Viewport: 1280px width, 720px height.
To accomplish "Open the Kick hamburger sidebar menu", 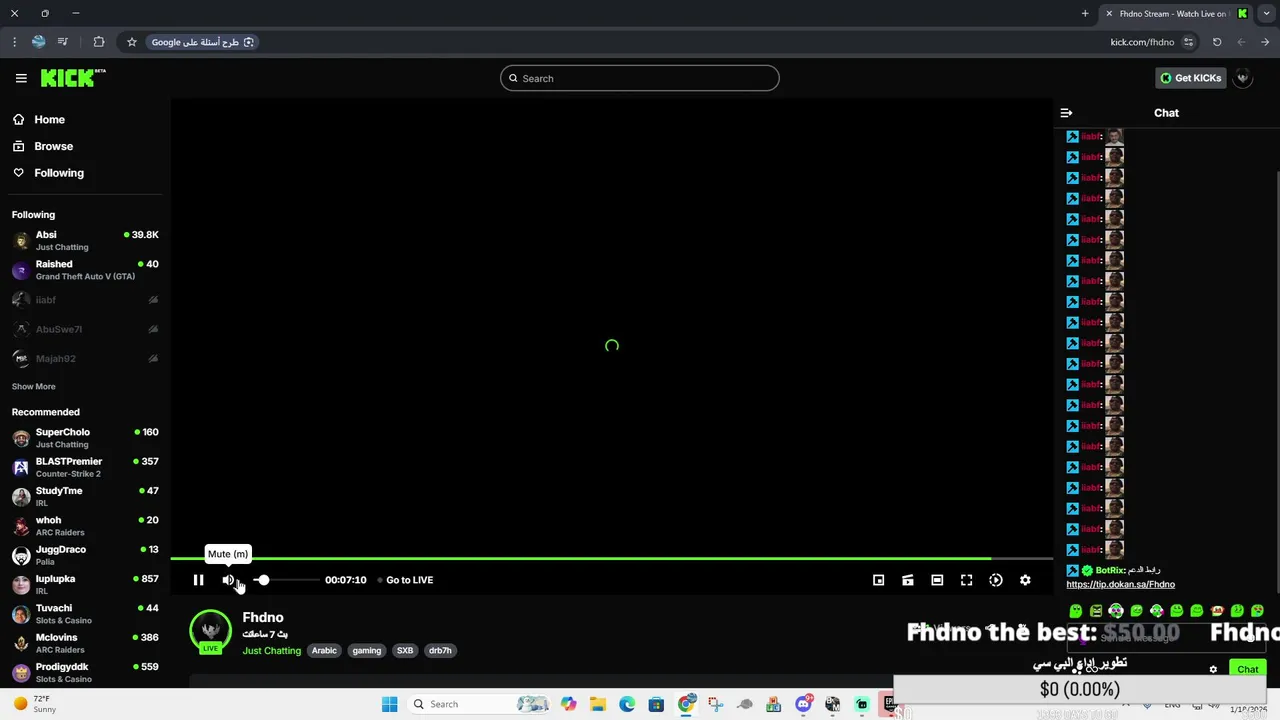I will pos(21,78).
